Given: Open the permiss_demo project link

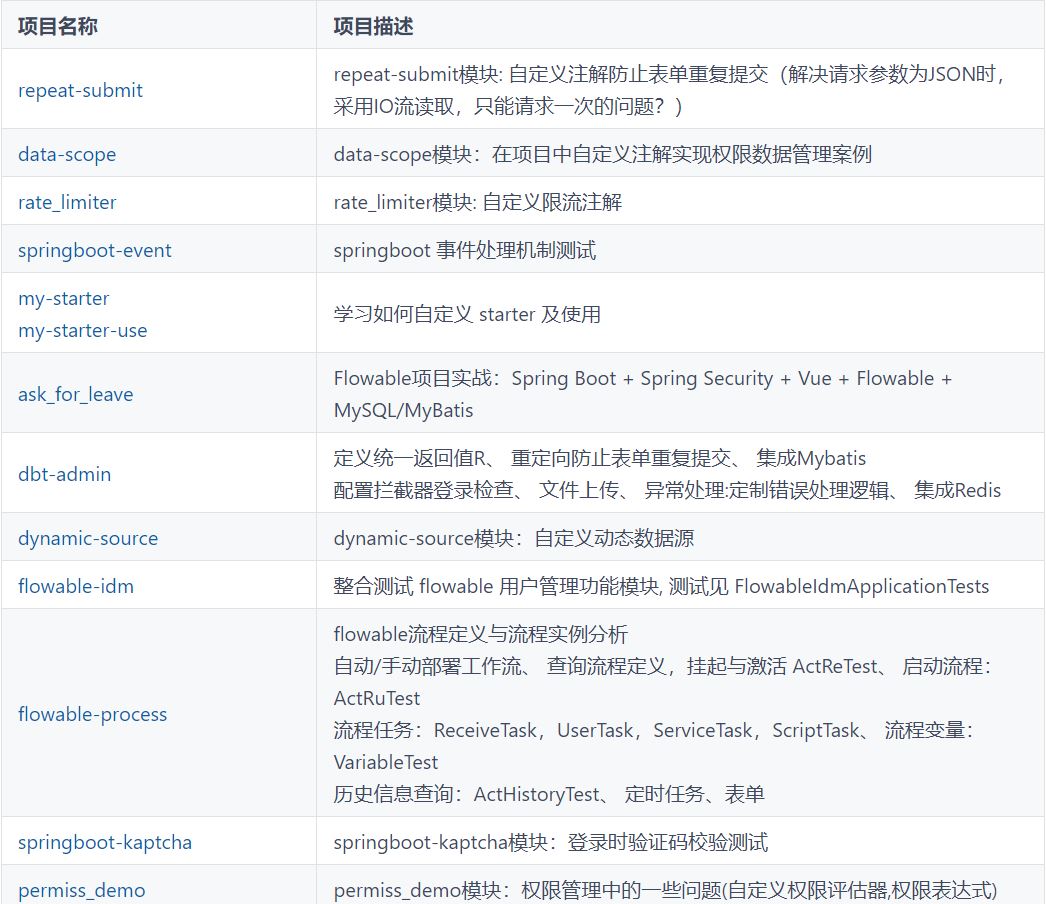Looking at the screenshot, I should 81,891.
